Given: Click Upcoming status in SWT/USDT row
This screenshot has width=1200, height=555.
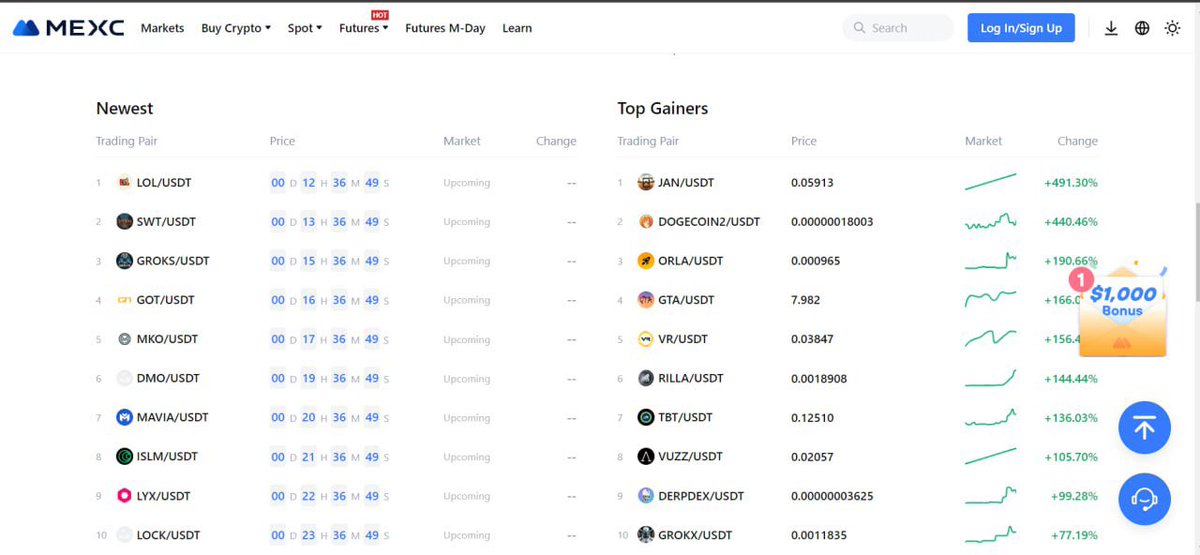Looking at the screenshot, I should pos(466,222).
